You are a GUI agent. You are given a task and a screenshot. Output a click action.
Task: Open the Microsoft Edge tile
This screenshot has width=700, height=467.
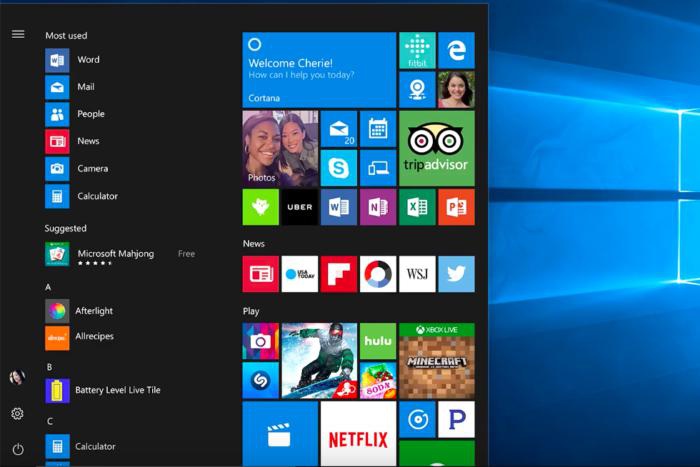click(x=456, y=50)
